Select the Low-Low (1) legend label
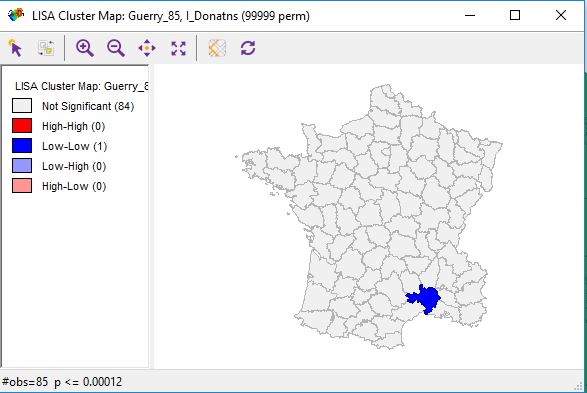This screenshot has width=587, height=393. coord(74,146)
